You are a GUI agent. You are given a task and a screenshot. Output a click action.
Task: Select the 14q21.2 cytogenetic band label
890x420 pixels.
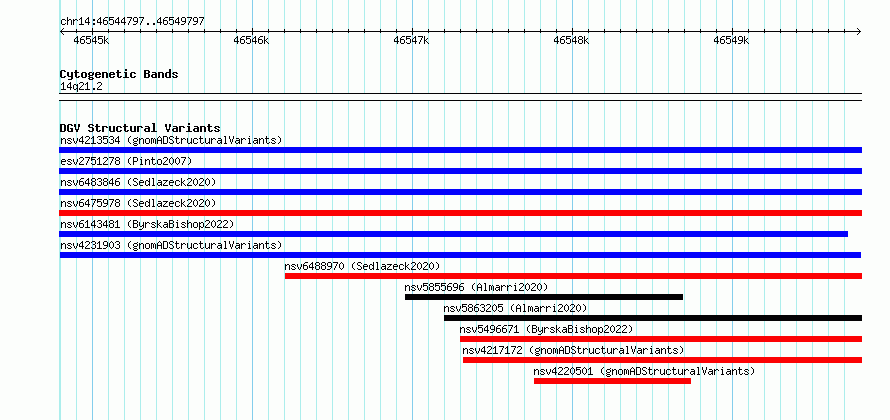81,86
